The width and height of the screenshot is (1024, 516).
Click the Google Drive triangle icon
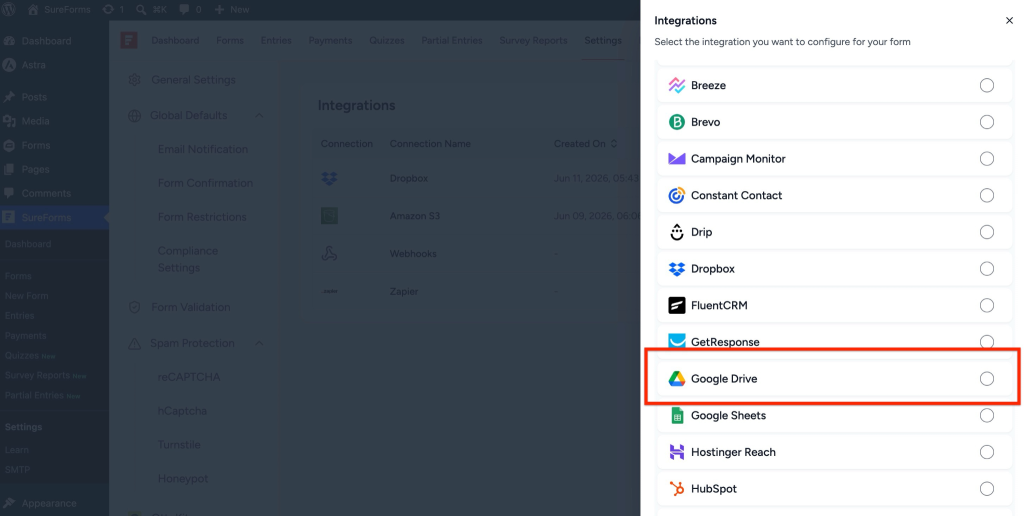pos(677,379)
